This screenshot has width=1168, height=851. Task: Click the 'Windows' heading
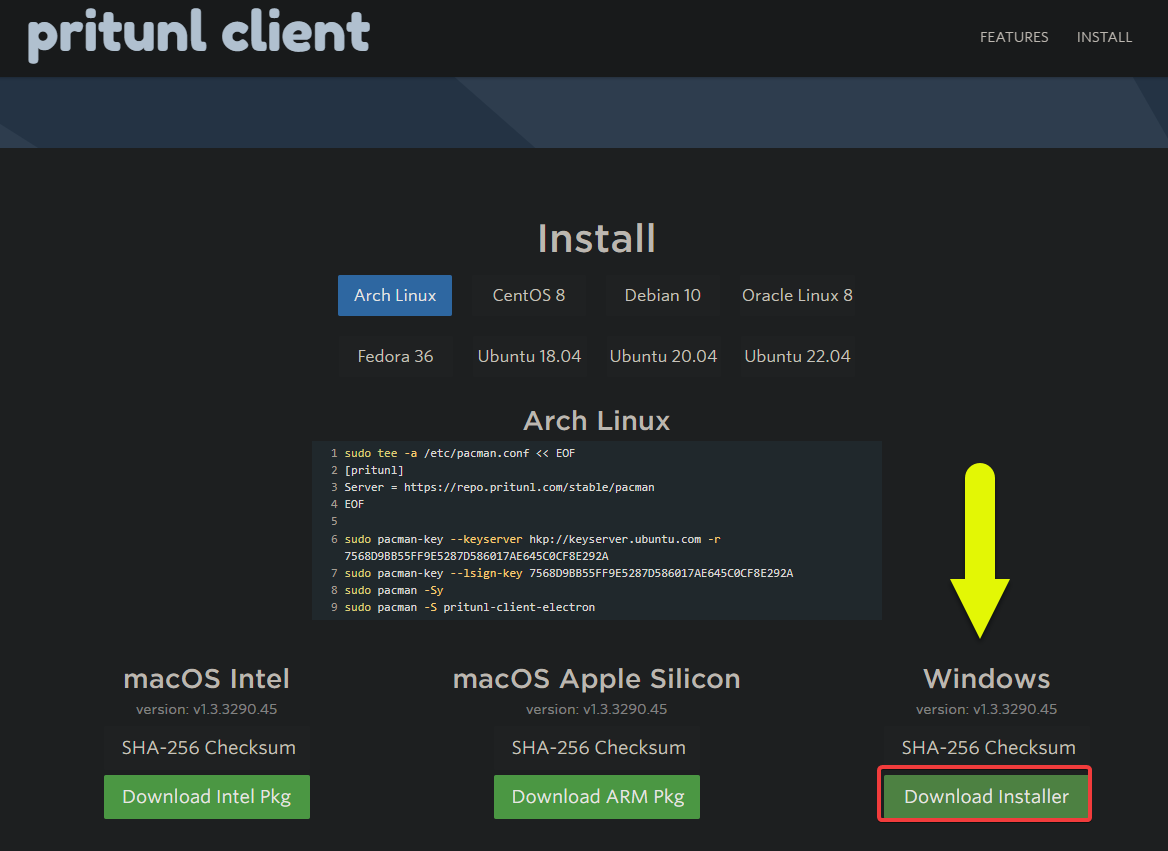pyautogui.click(x=986, y=679)
